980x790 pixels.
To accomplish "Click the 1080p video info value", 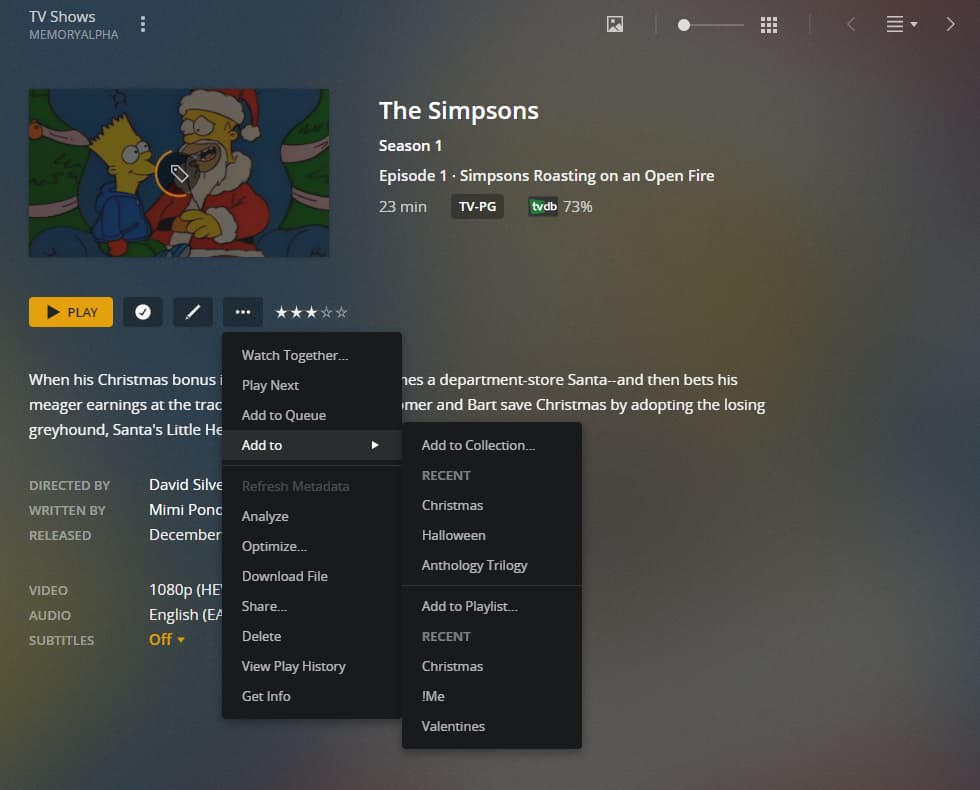I will pos(186,589).
